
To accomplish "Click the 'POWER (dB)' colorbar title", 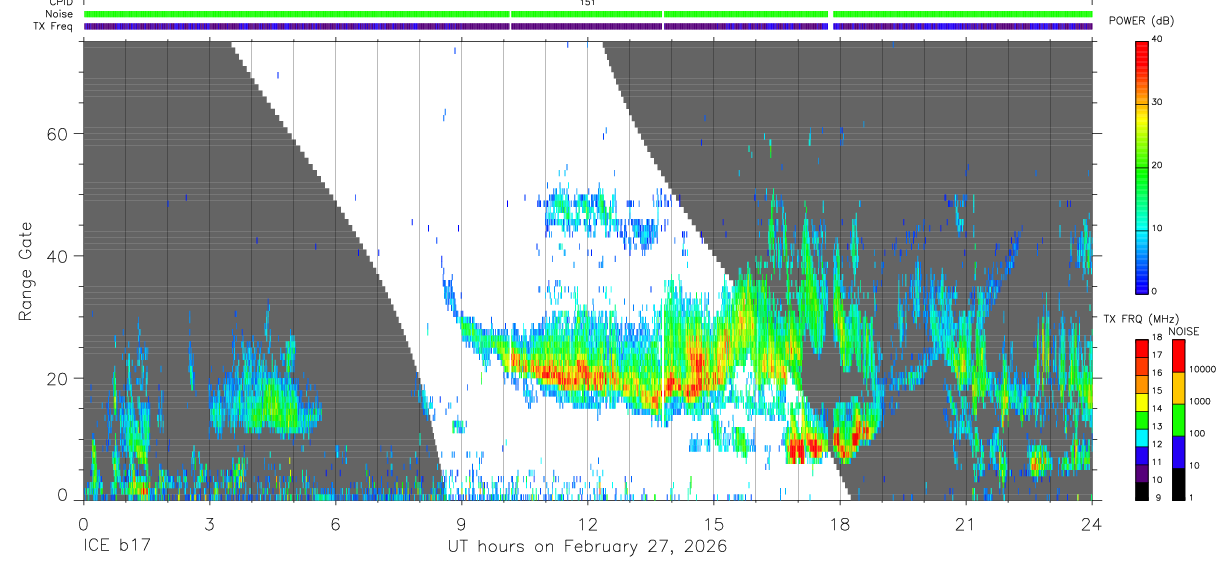I will (1142, 21).
